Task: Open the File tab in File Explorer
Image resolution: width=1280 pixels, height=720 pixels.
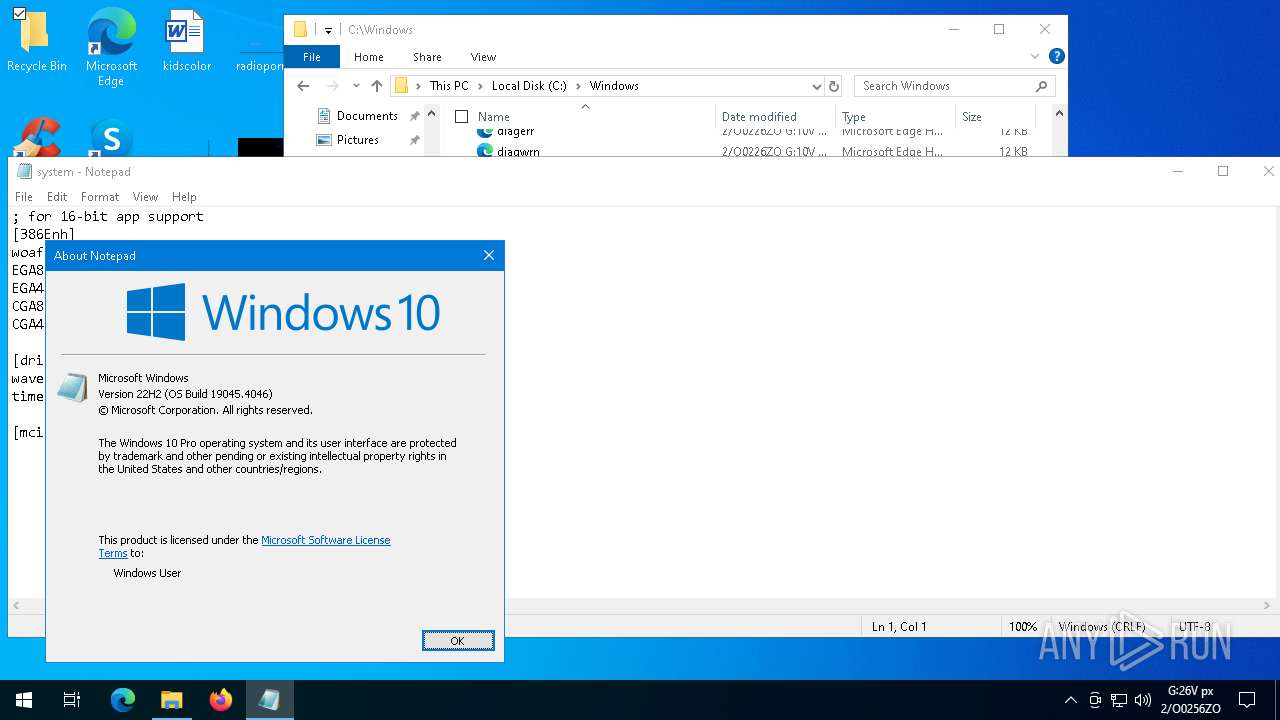Action: [x=312, y=57]
